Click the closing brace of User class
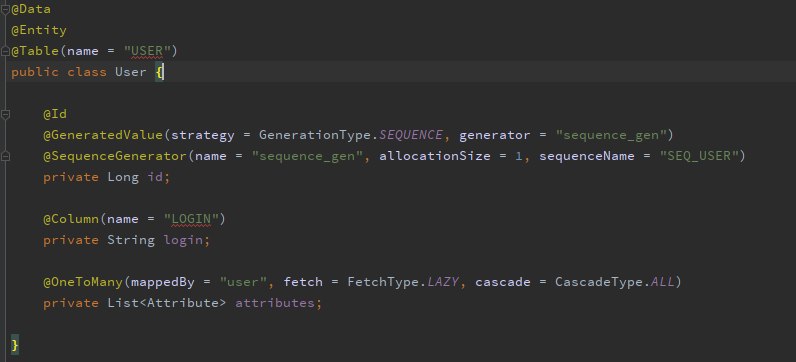Screen dimensions: 796x362 [15, 345]
